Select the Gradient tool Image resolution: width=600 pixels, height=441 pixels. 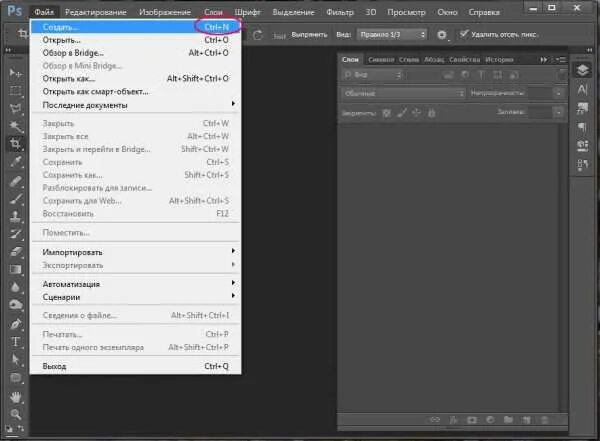click(16, 270)
